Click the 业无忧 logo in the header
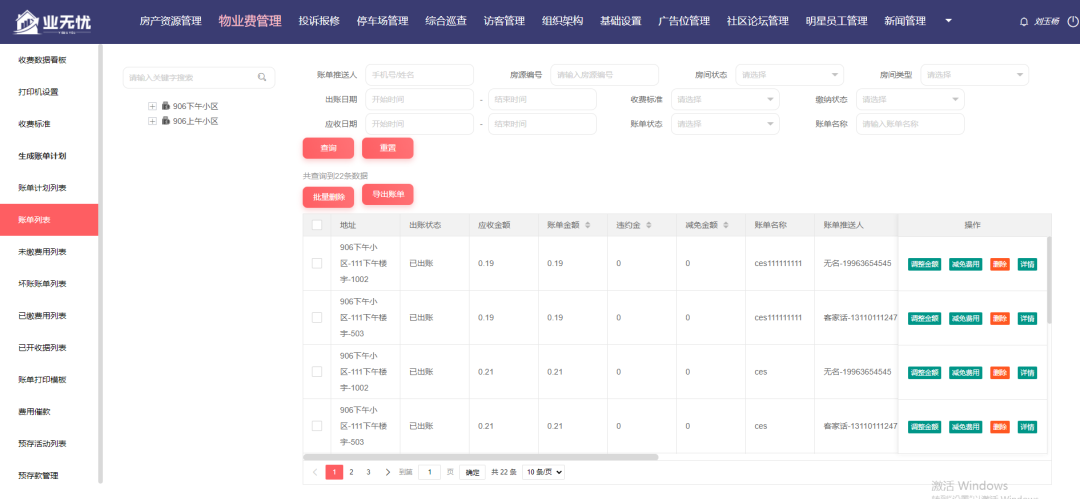This screenshot has height=499, width=1080. pos(52,22)
